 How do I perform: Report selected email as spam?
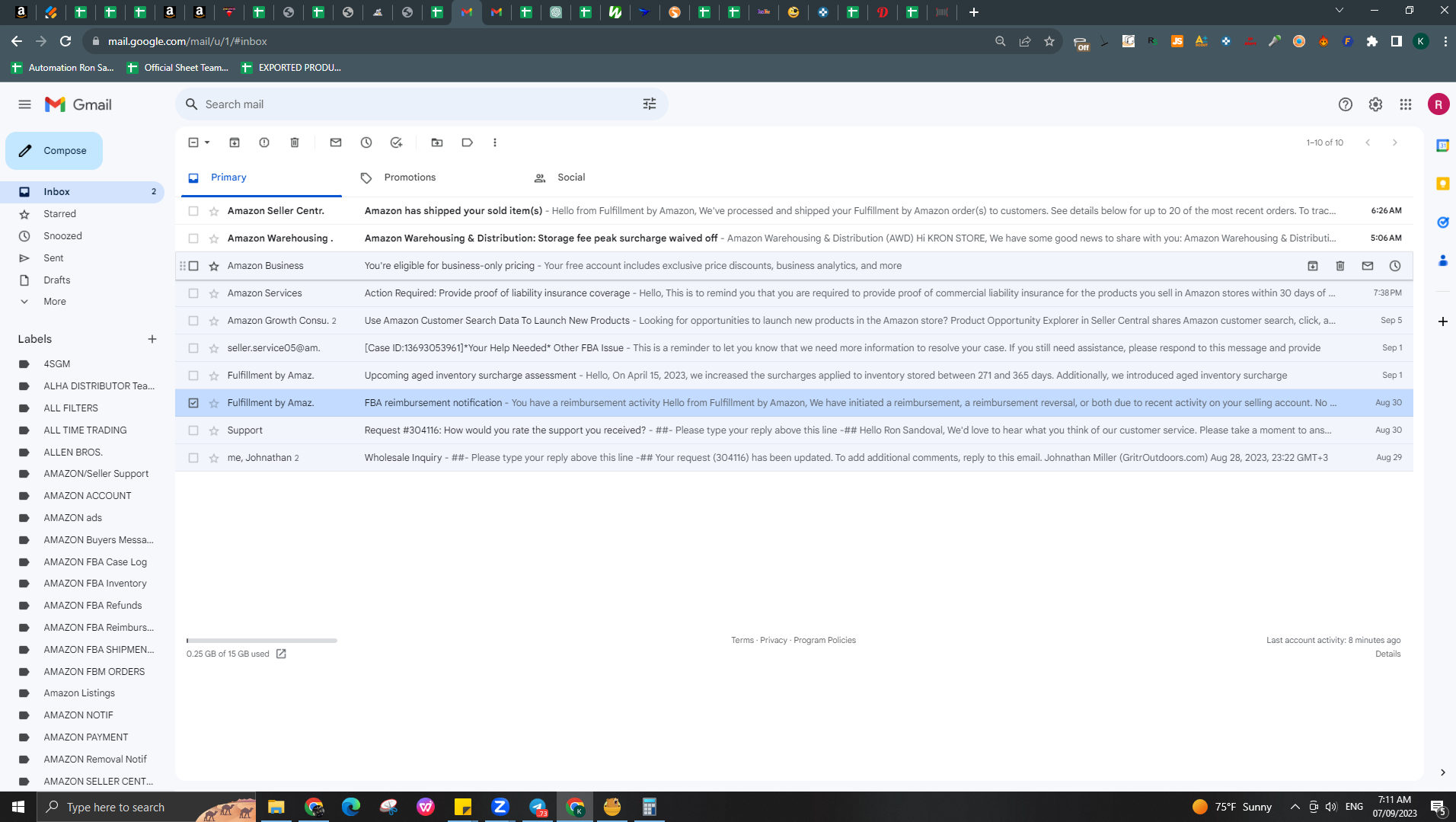tap(264, 142)
